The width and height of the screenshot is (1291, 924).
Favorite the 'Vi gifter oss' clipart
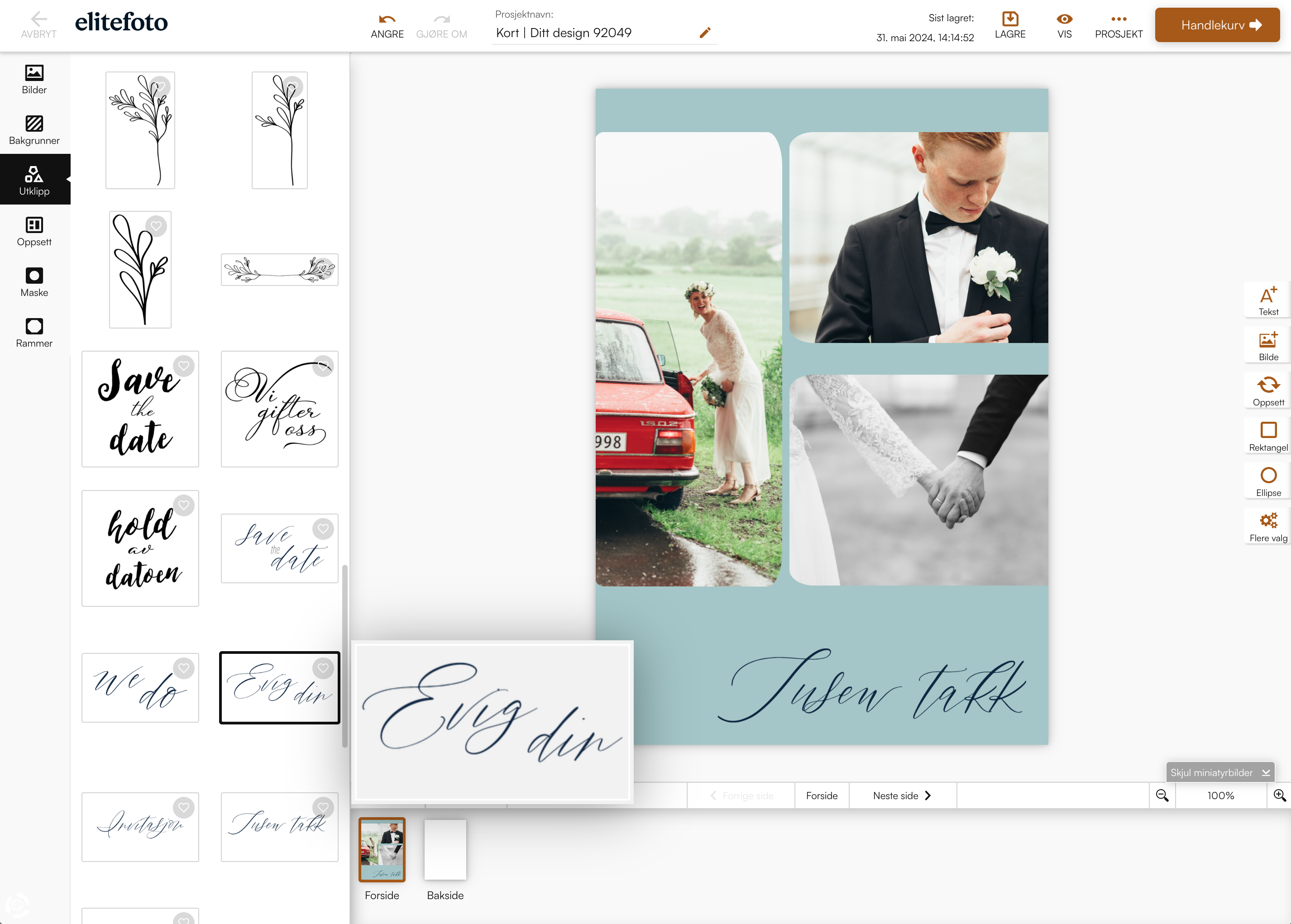pyautogui.click(x=323, y=366)
